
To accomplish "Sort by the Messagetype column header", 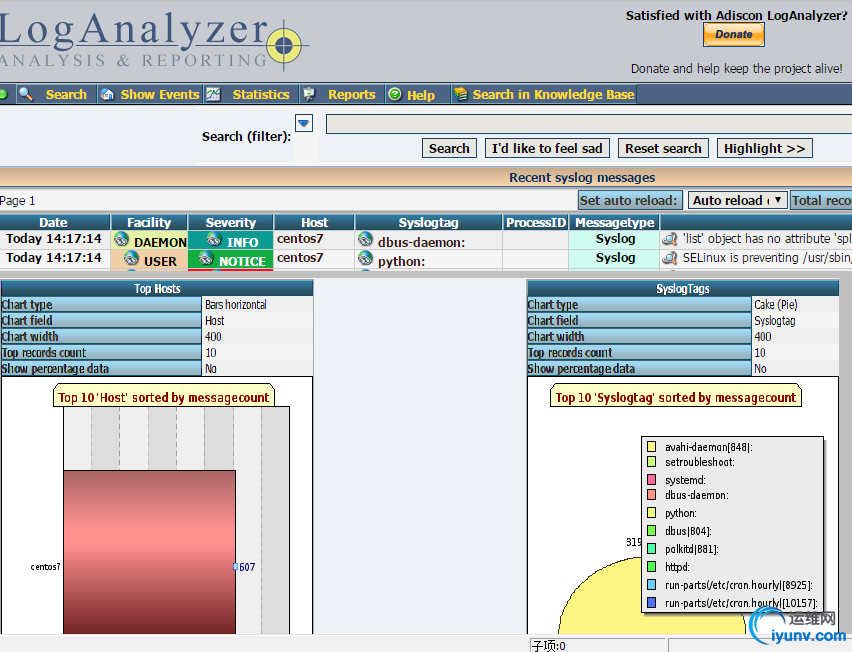I will (x=615, y=222).
